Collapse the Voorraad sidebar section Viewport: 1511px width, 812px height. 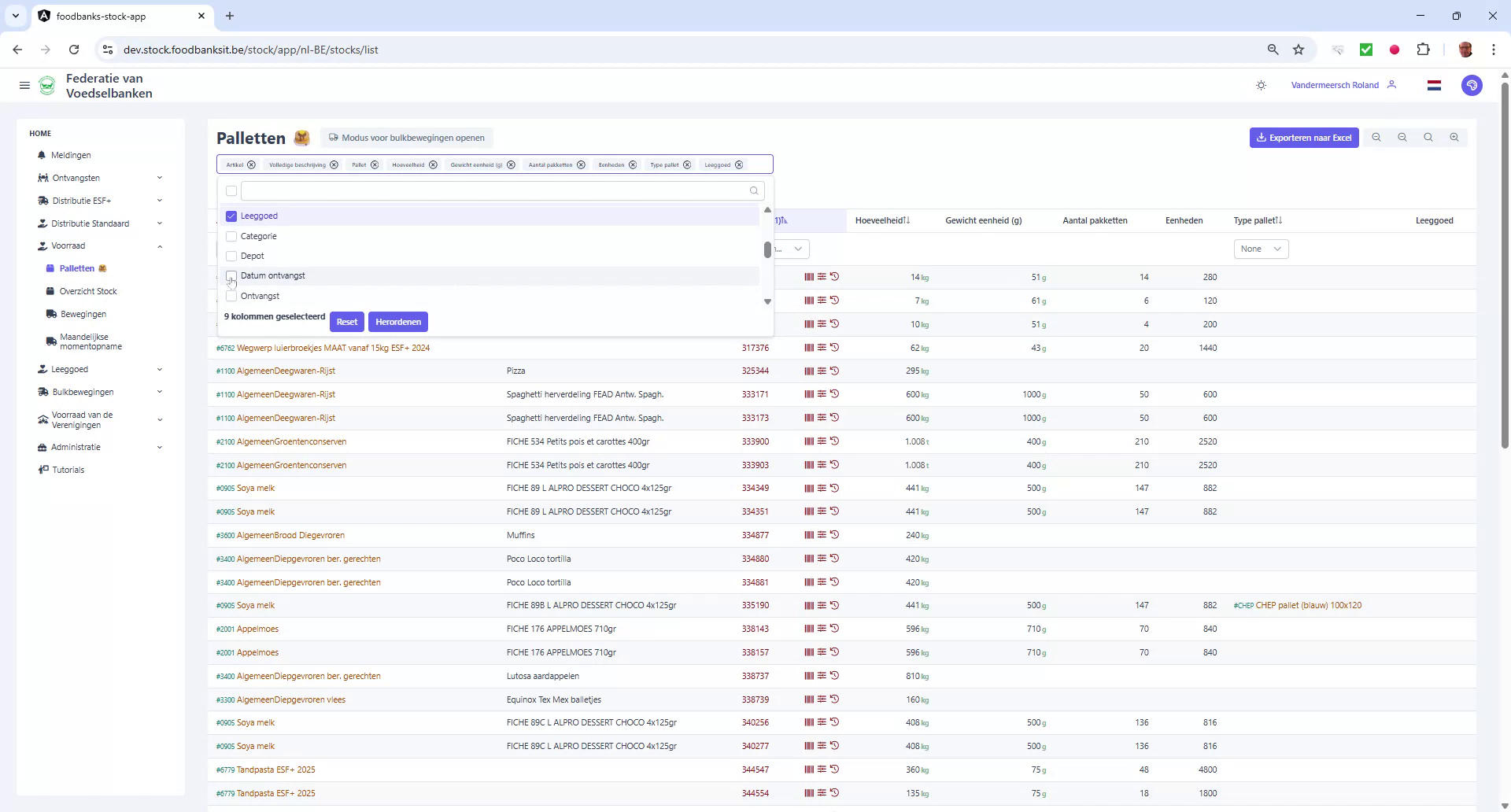coord(161,245)
